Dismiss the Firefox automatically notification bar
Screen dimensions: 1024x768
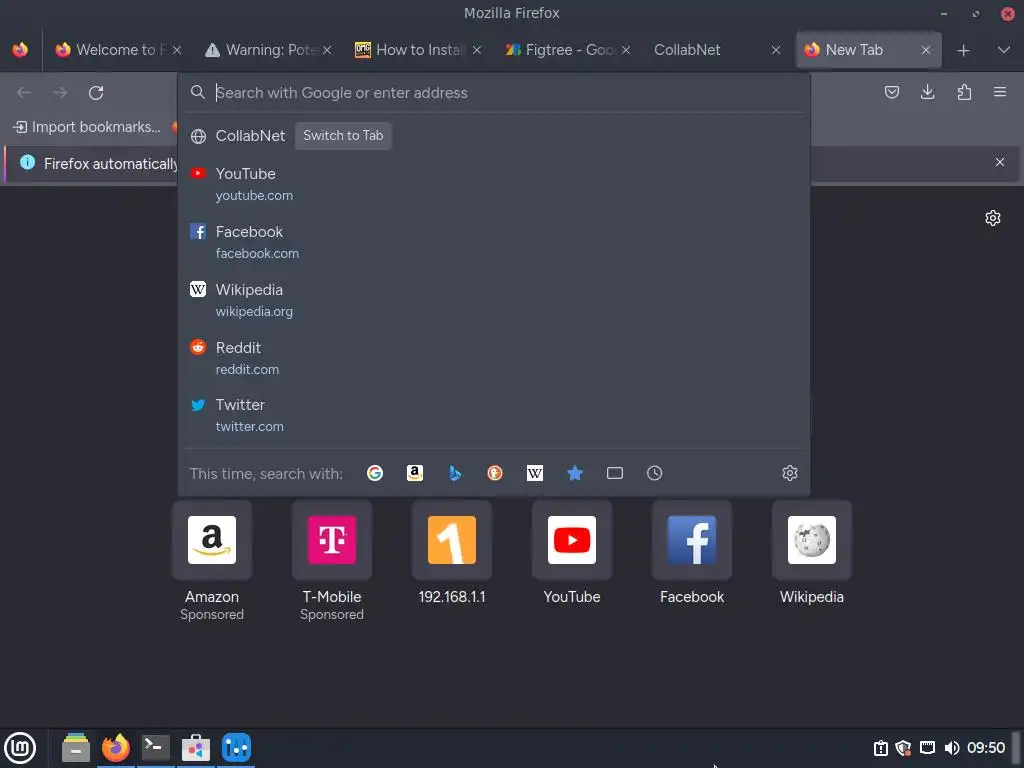[1000, 162]
